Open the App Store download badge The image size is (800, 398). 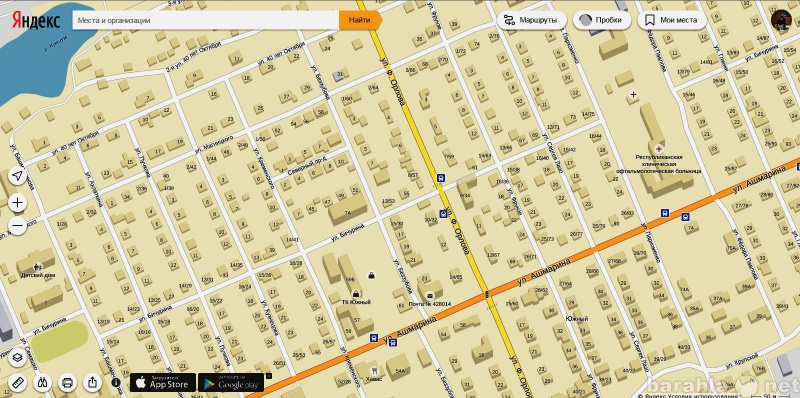pyautogui.click(x=163, y=383)
